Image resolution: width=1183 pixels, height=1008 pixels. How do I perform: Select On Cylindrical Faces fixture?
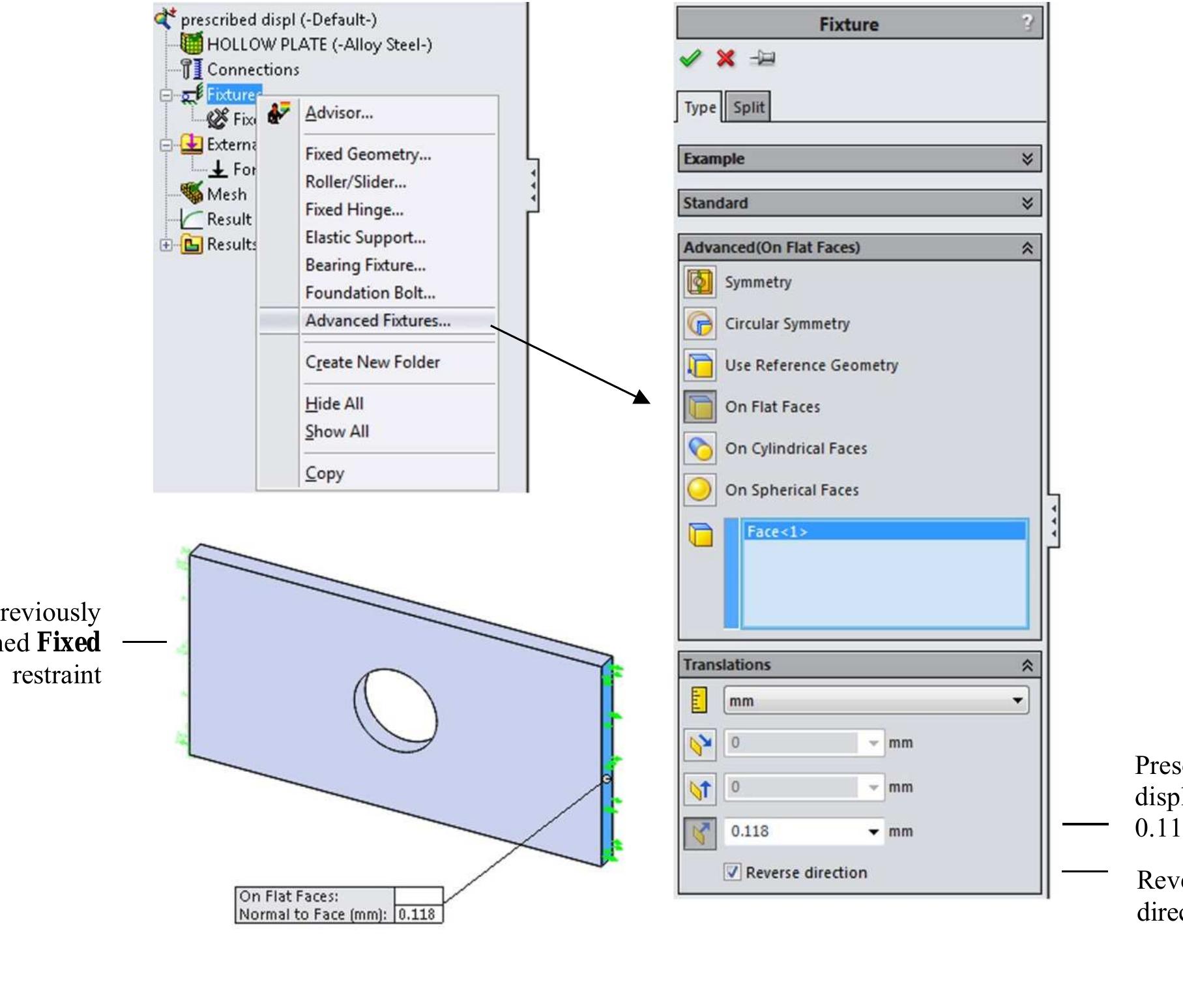click(796, 448)
